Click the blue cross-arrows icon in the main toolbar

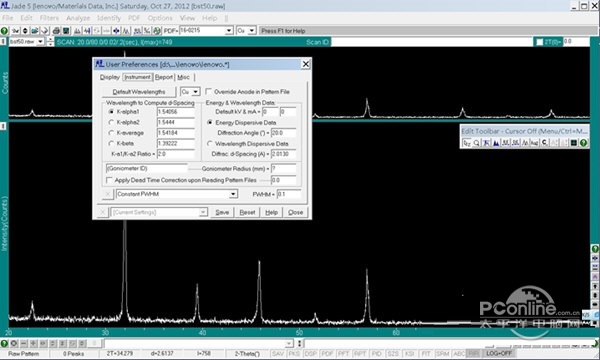[x=116, y=31]
